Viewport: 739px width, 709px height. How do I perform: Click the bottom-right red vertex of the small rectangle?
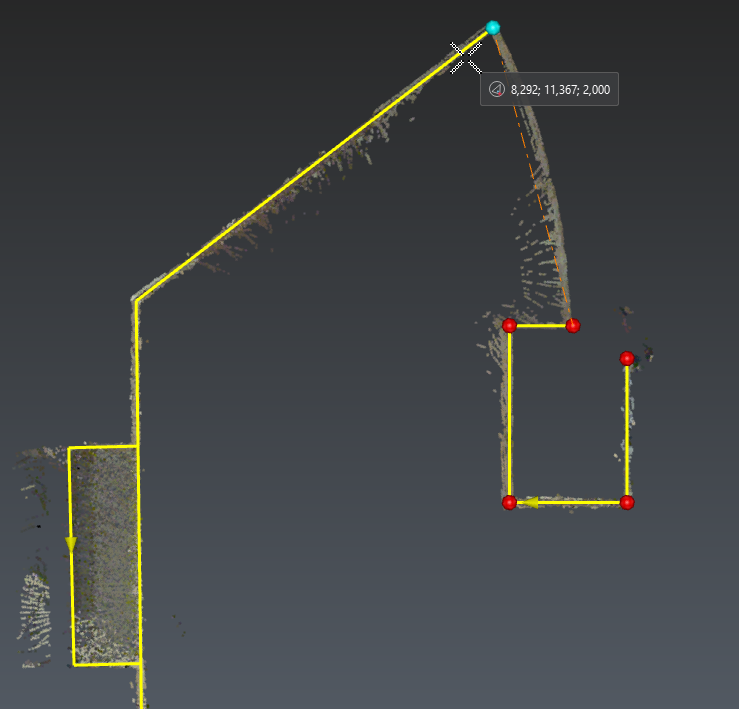pyautogui.click(x=626, y=502)
